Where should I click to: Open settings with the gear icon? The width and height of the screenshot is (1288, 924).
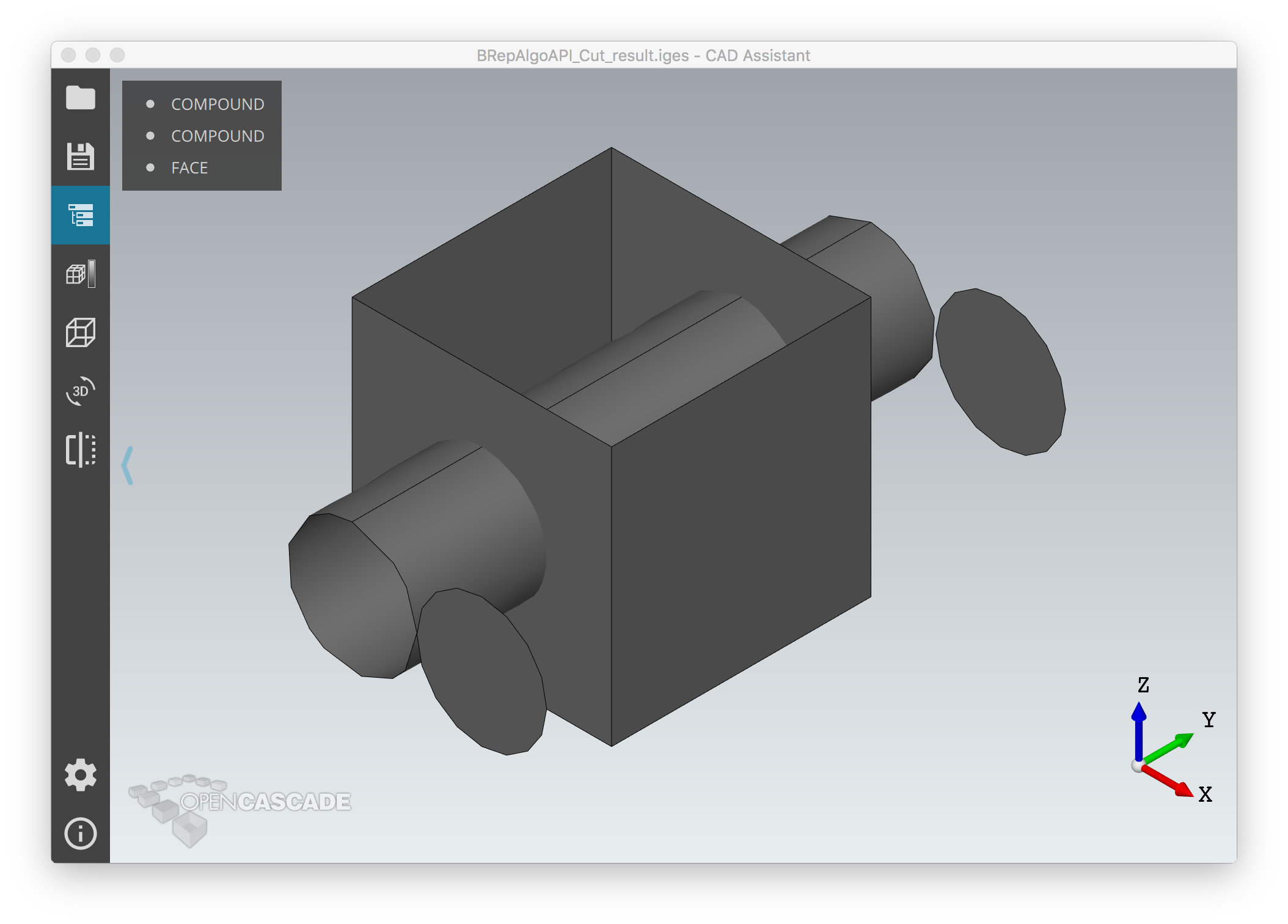coord(81,775)
